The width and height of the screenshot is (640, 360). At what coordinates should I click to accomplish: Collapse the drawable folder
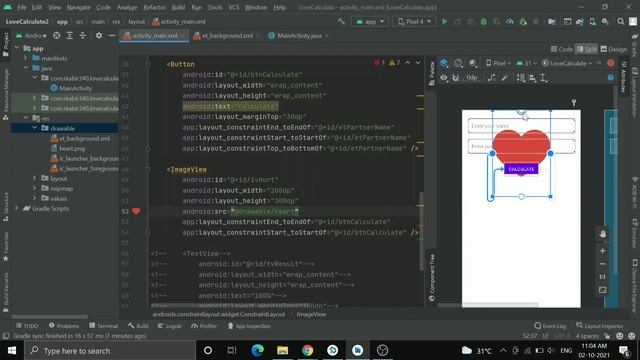[x=35, y=128]
